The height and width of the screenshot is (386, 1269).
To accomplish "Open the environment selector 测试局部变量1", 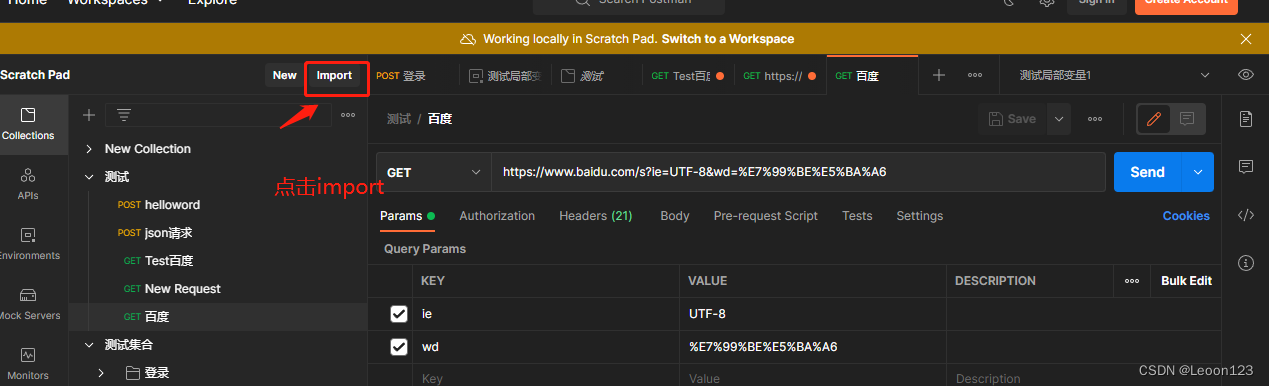I will click(x=1114, y=75).
